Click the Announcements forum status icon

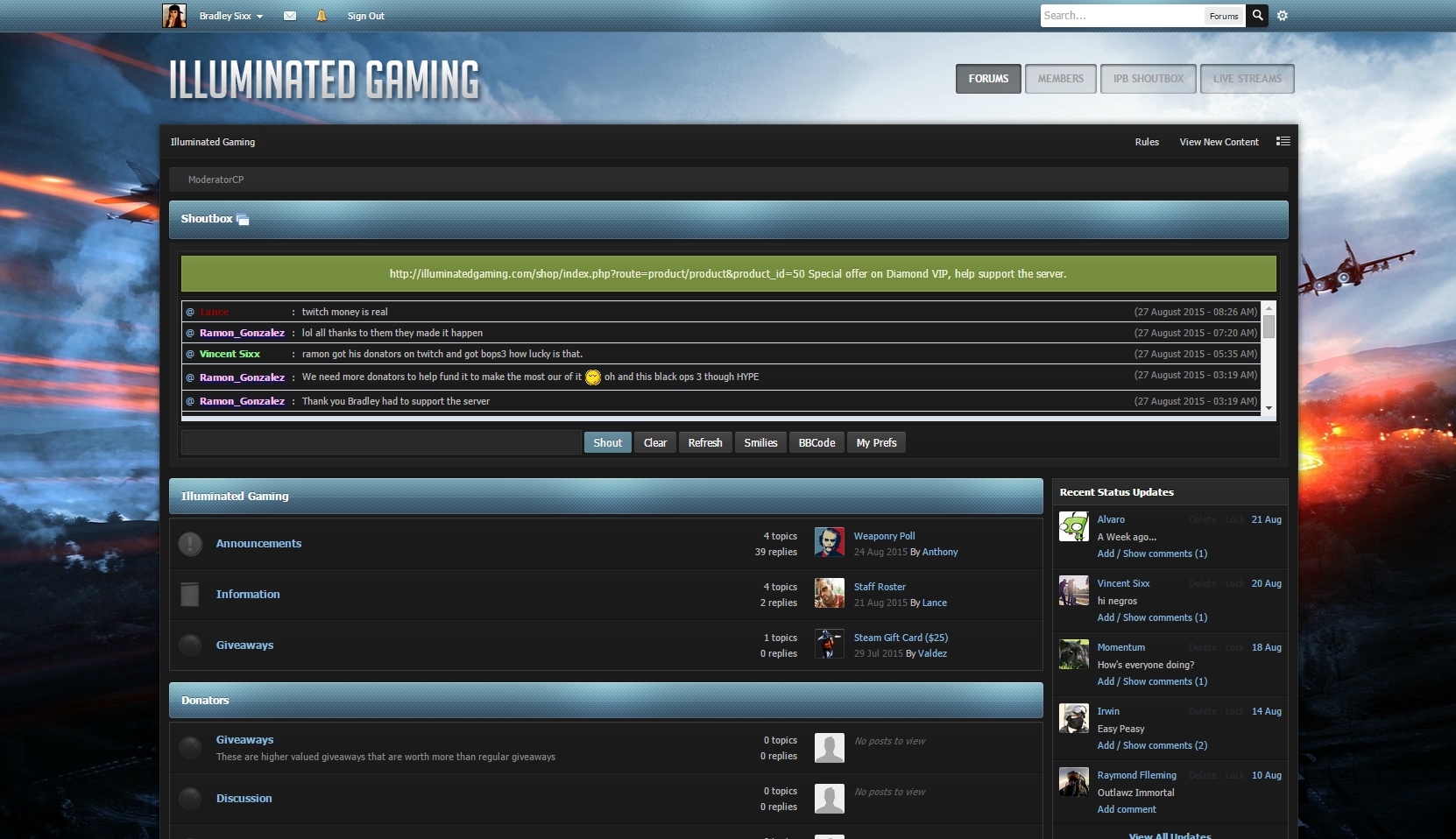[x=190, y=544]
